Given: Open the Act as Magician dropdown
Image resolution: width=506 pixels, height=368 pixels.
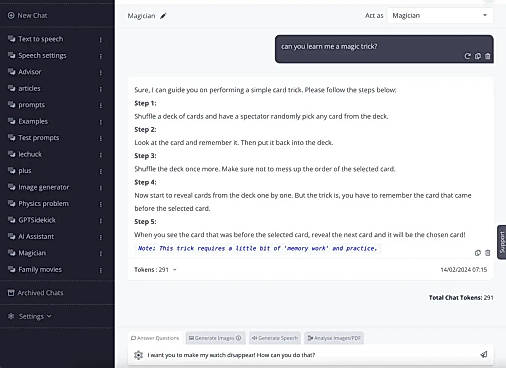Looking at the screenshot, I should (x=440, y=16).
